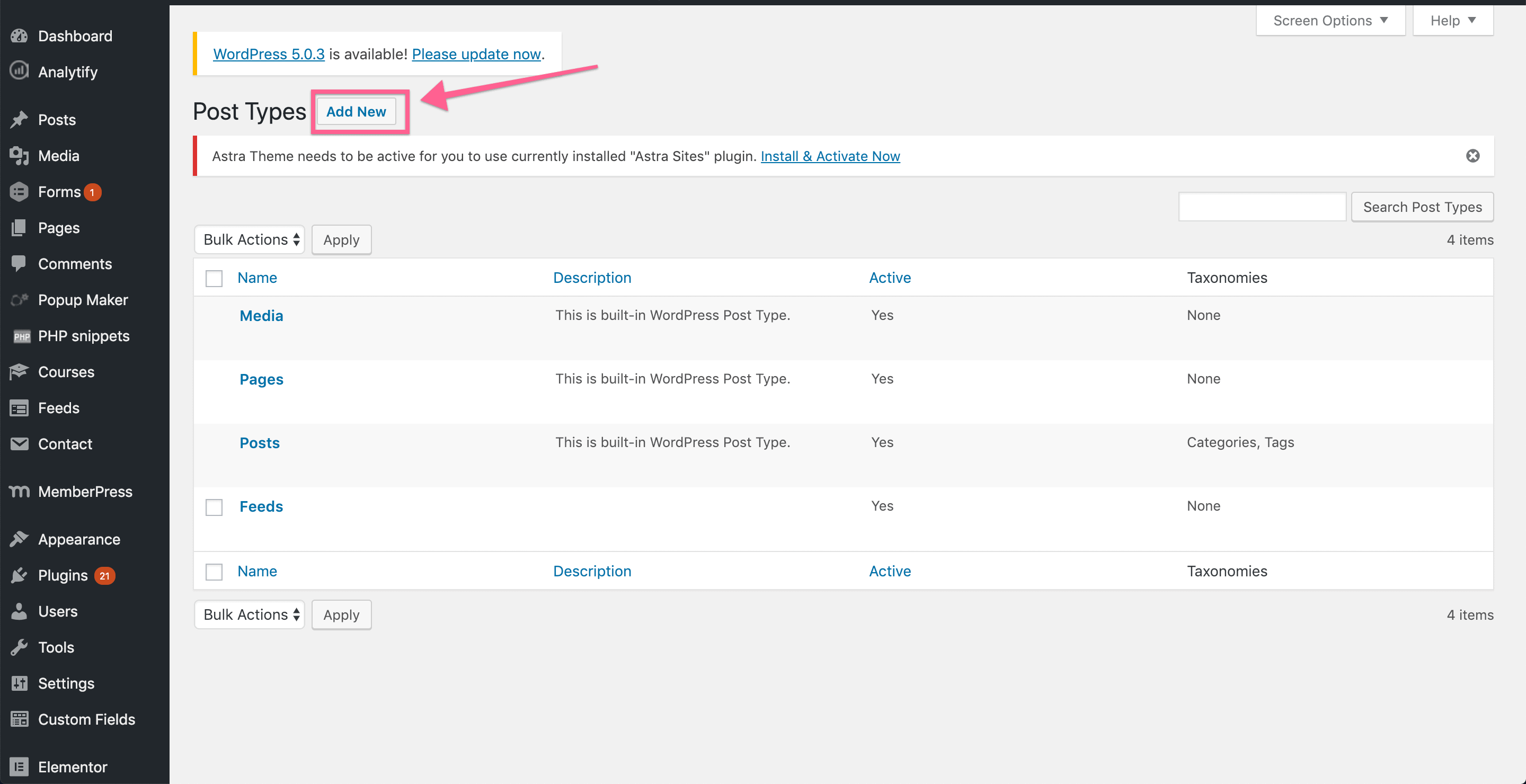This screenshot has height=784, width=1526.
Task: Click Install & Activate Now link
Action: coord(830,156)
